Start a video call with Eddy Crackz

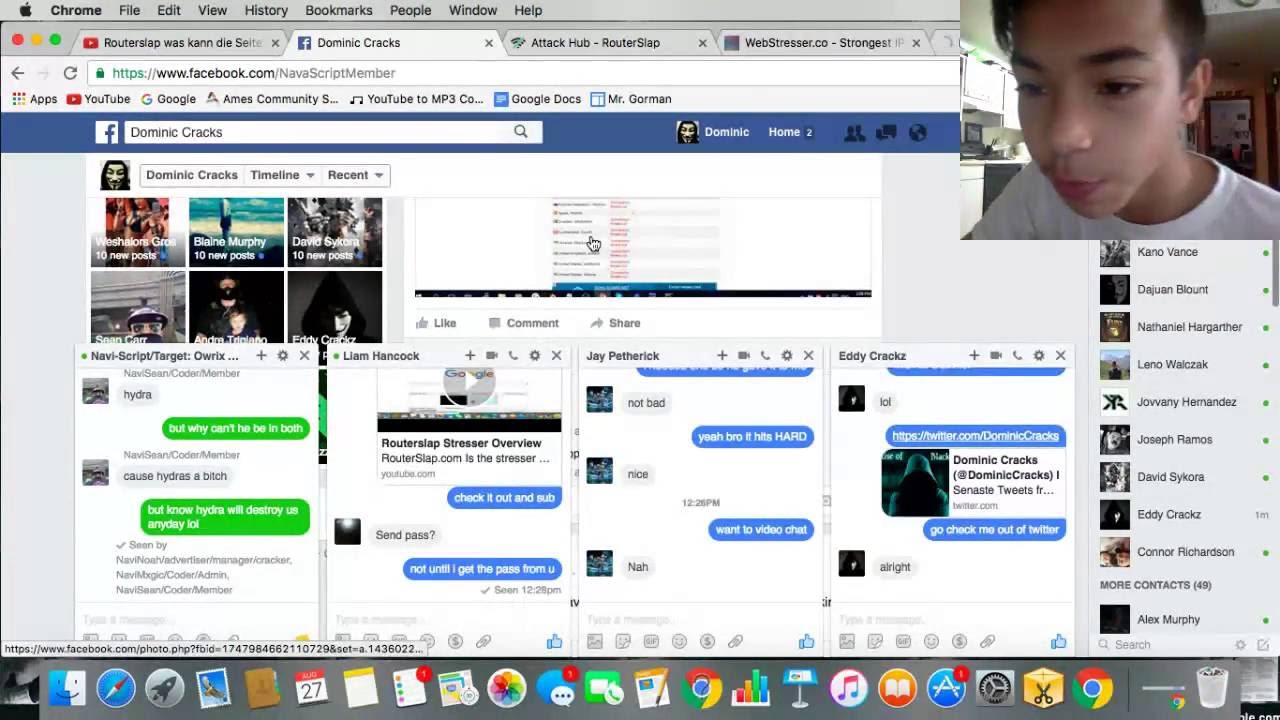996,355
